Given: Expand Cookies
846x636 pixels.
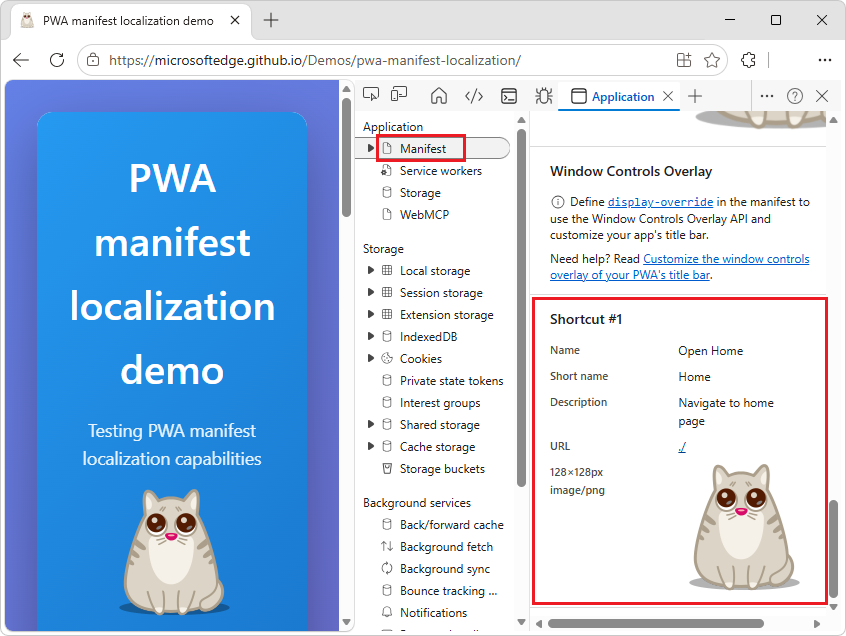Looking at the screenshot, I should [370, 358].
